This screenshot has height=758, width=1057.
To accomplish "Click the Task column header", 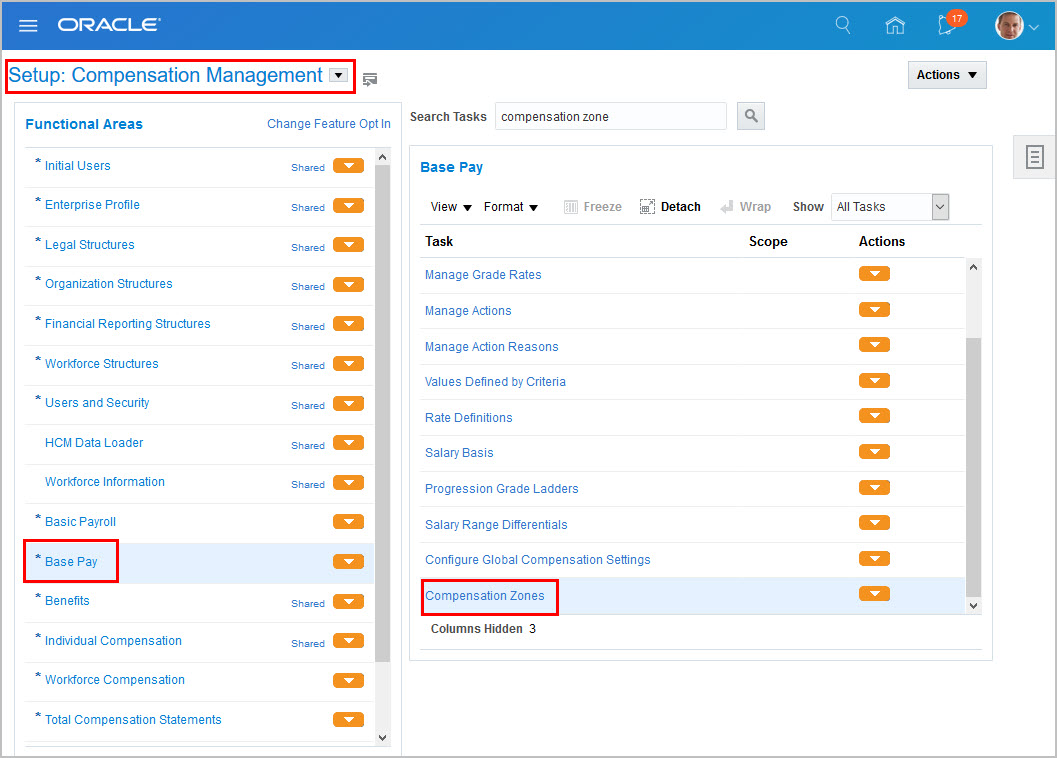I will tap(439, 241).
